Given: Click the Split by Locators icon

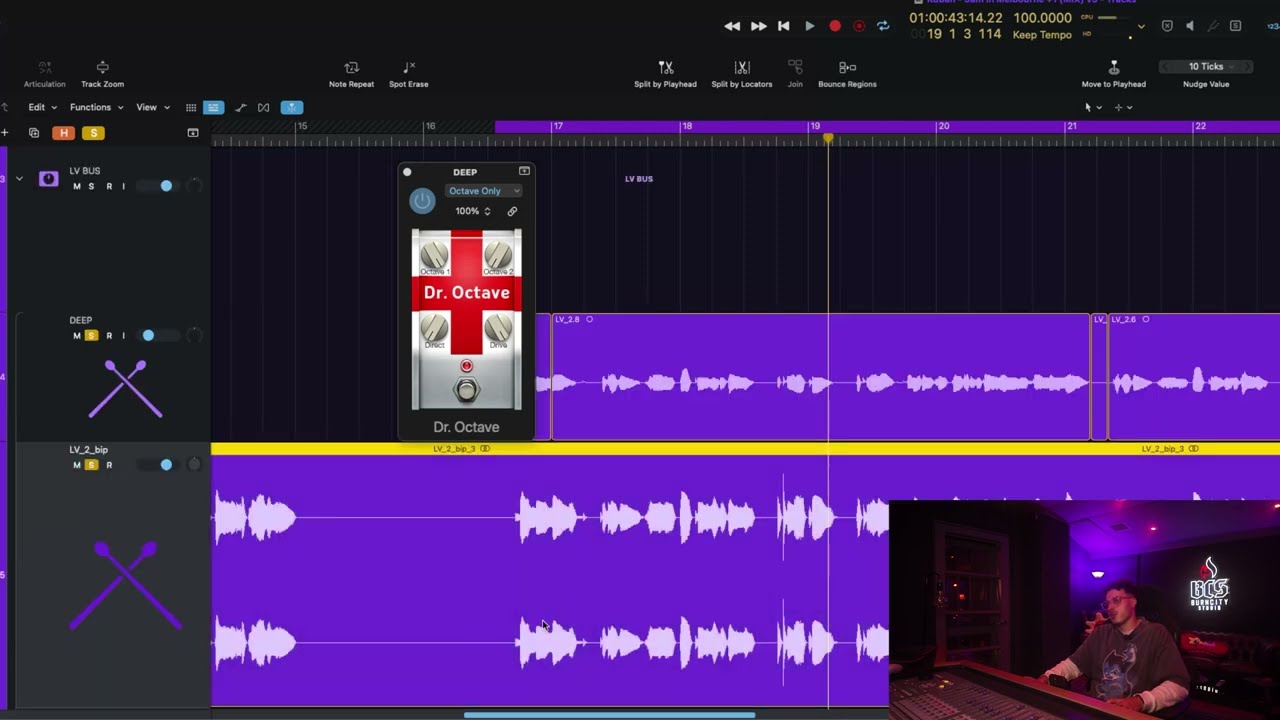Looking at the screenshot, I should point(742,67).
